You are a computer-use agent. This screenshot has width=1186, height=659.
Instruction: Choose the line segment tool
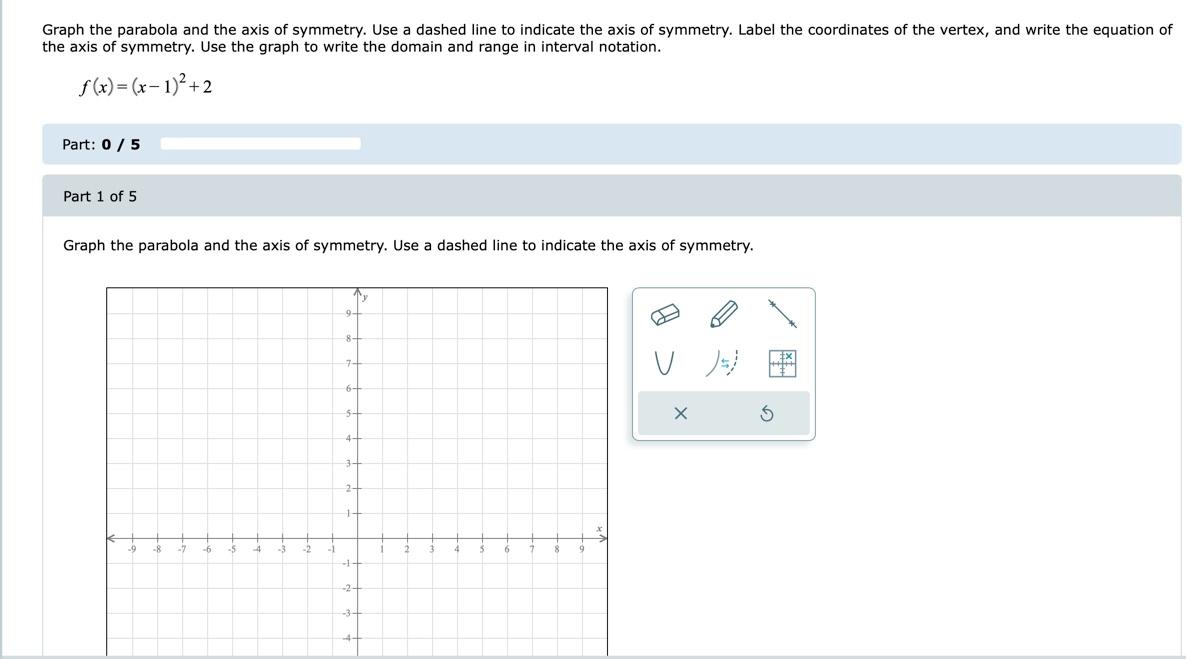tap(782, 313)
